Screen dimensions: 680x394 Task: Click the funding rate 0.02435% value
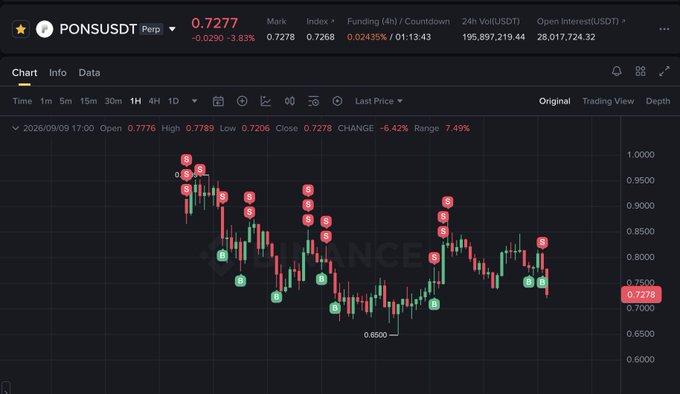(367, 37)
